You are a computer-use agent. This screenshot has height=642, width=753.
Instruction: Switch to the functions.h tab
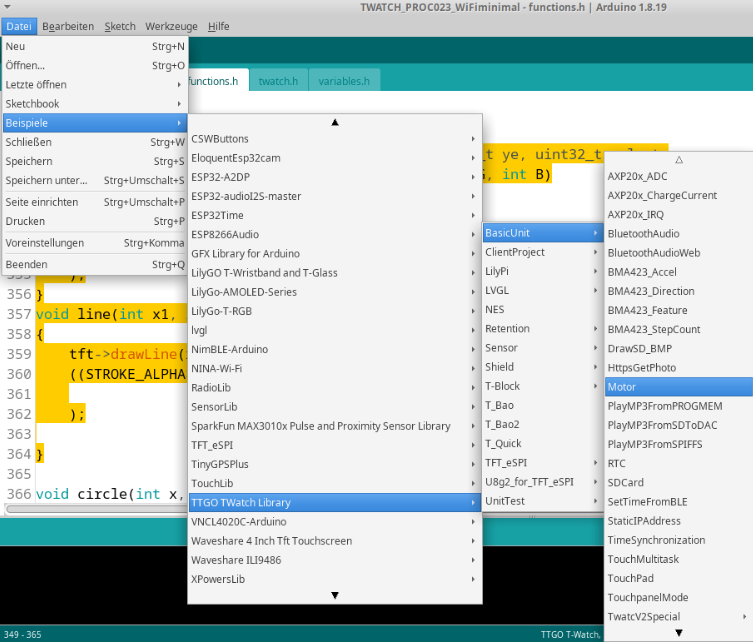point(217,81)
